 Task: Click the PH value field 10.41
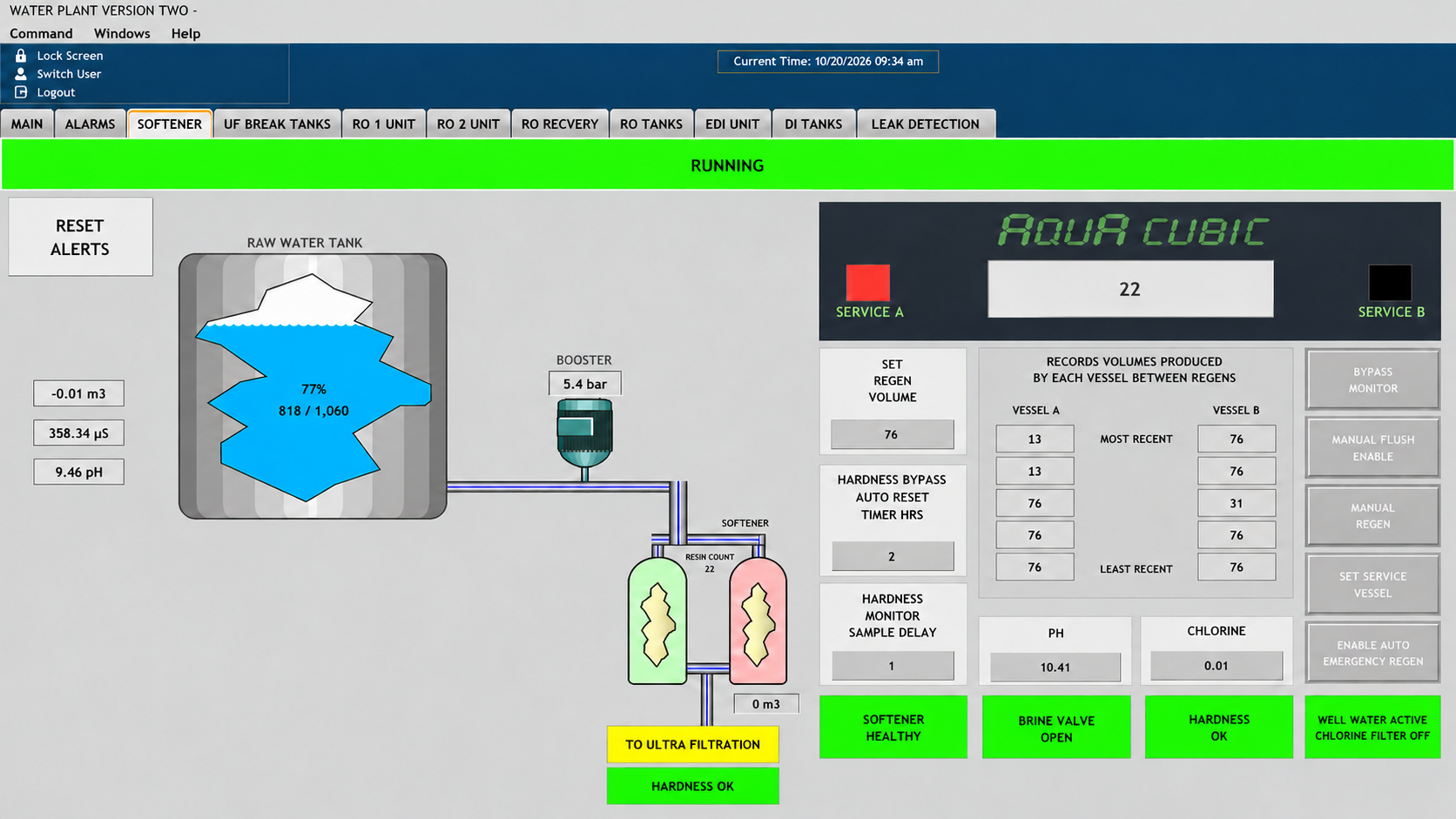tap(1055, 667)
